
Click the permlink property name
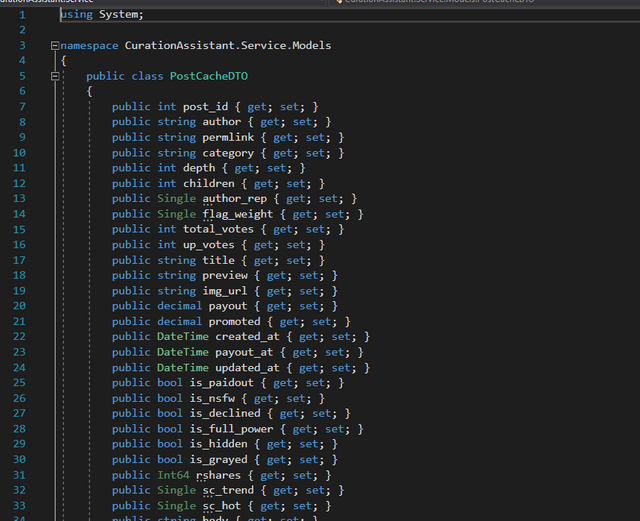tap(228, 138)
